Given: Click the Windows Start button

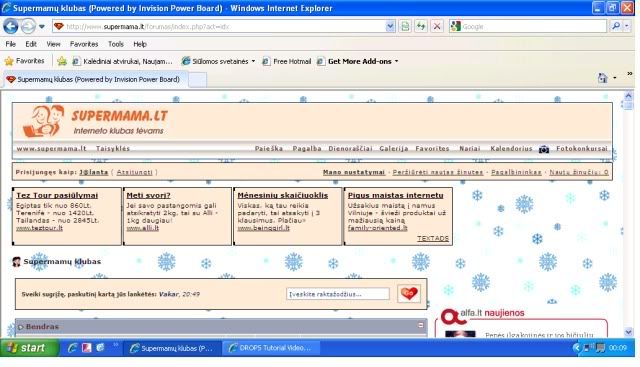Looking at the screenshot, I should [28, 348].
